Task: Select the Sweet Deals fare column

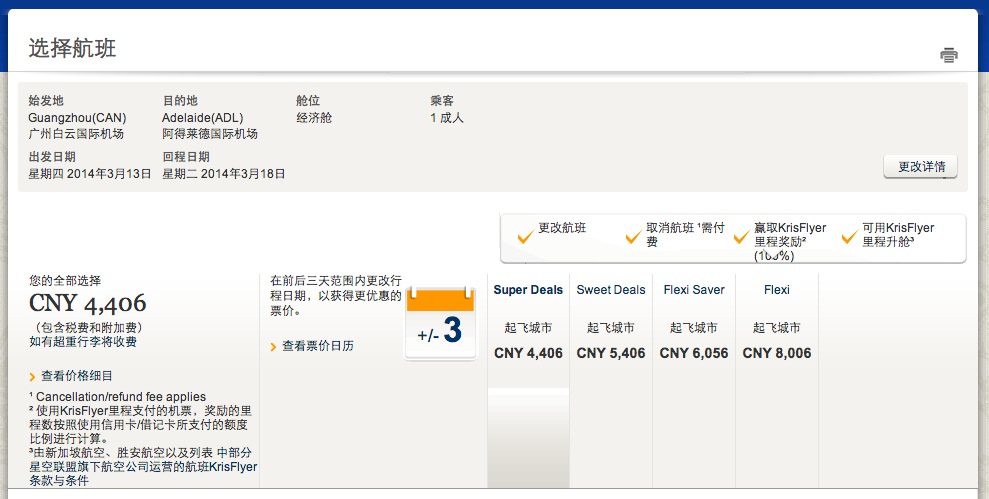Action: [x=611, y=290]
